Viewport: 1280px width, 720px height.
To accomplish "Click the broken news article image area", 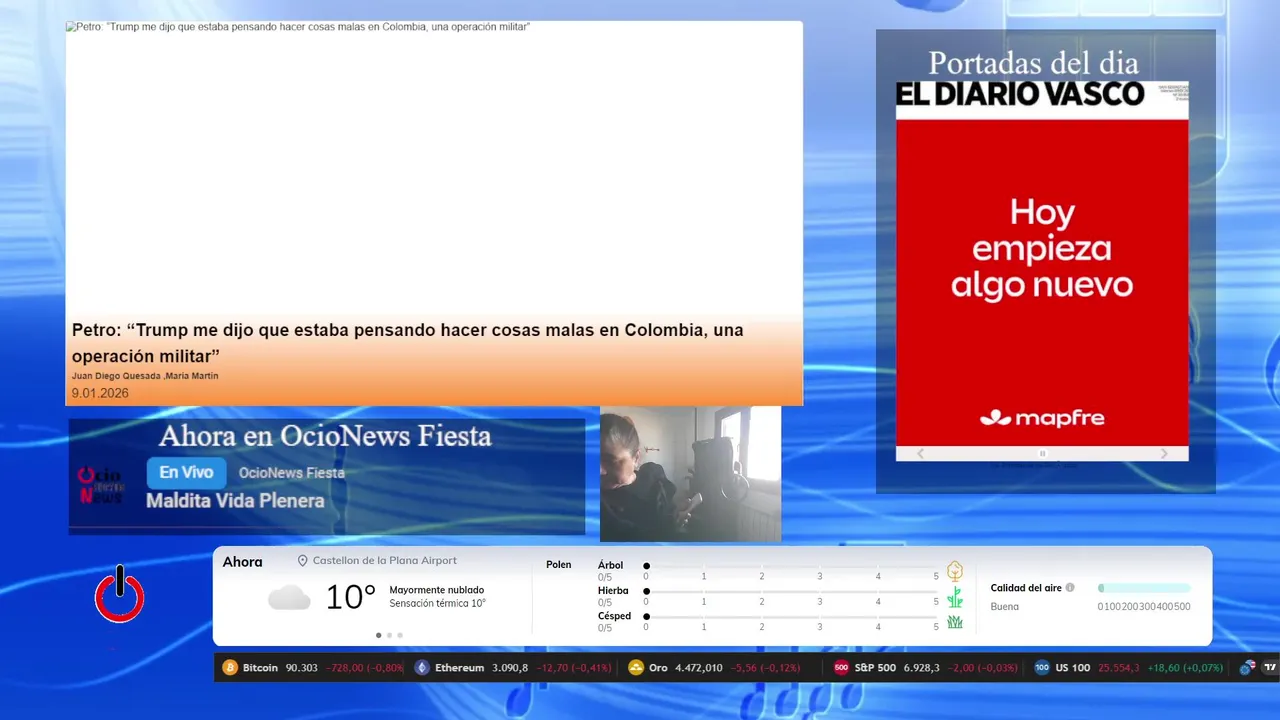I will coord(434,170).
